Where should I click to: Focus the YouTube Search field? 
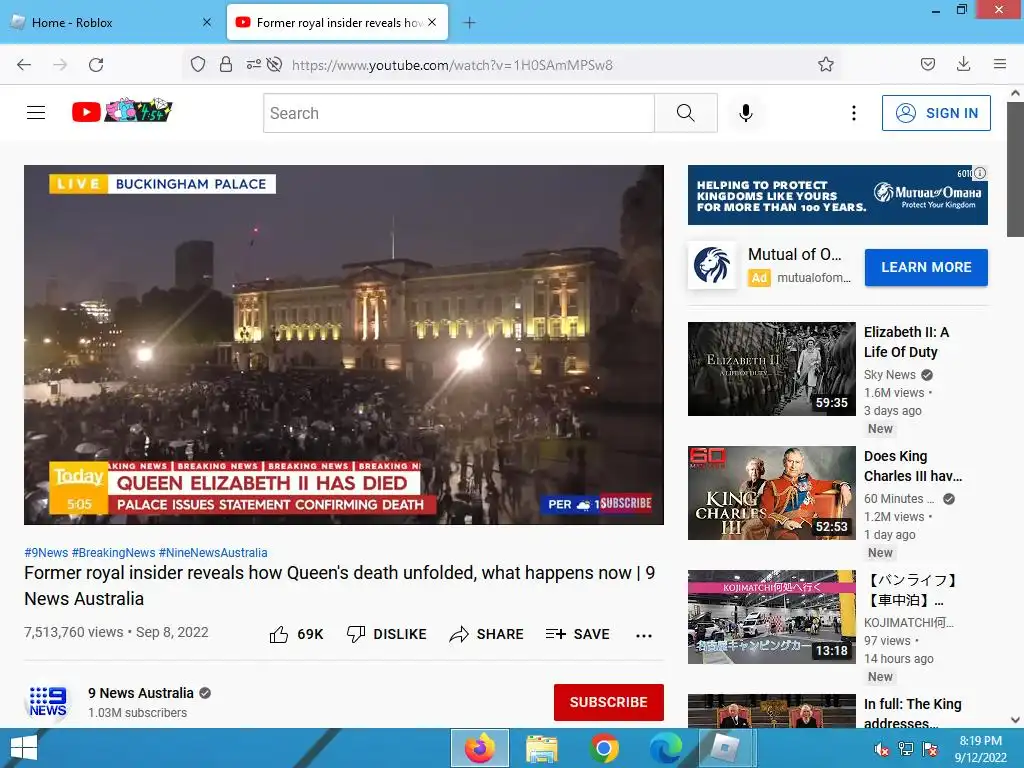pos(459,113)
